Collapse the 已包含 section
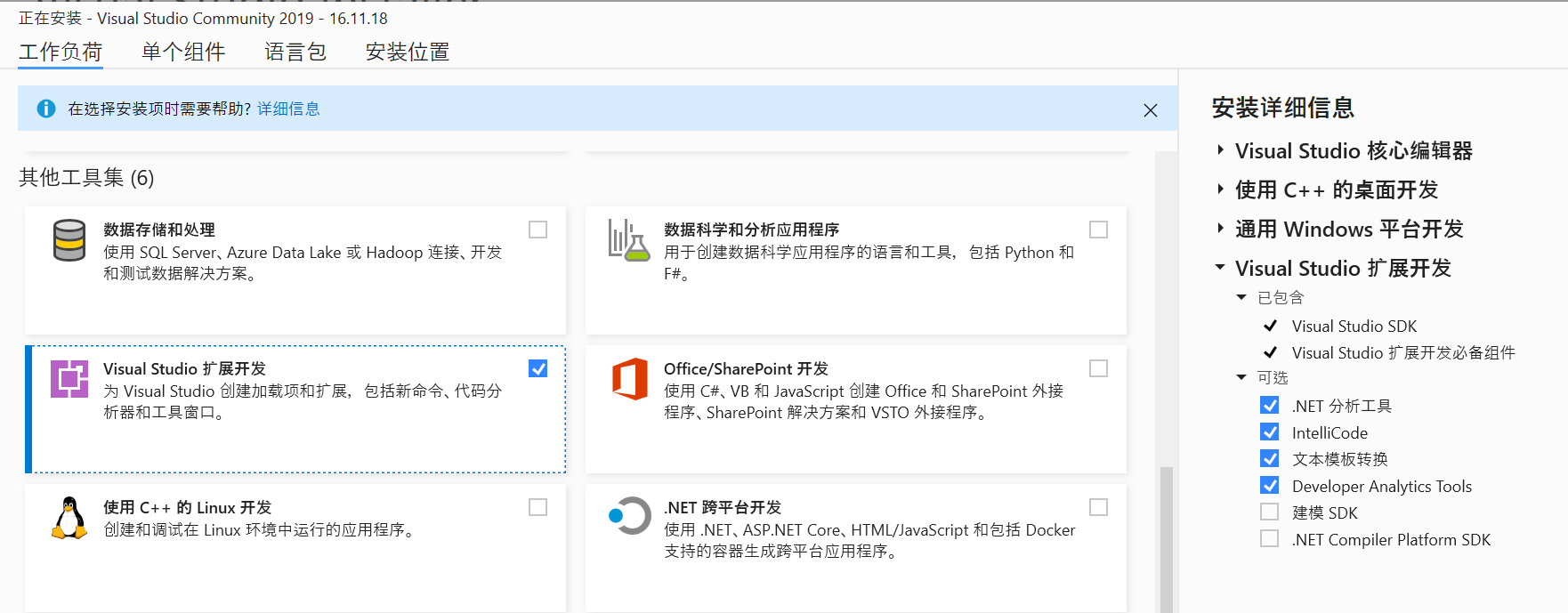Screen dimensions: 1568x613 click(x=1241, y=297)
